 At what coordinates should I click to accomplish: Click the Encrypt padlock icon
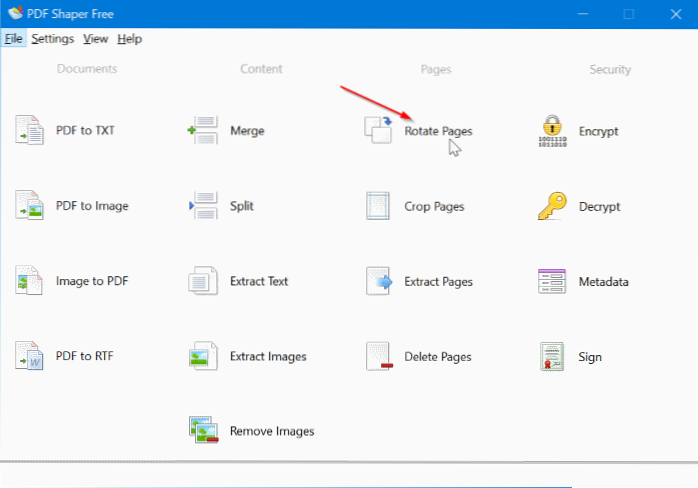pyautogui.click(x=552, y=131)
